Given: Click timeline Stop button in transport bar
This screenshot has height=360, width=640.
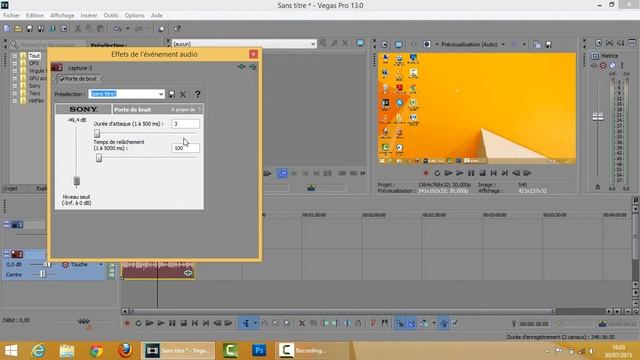Looking at the screenshot, I should 184,323.
